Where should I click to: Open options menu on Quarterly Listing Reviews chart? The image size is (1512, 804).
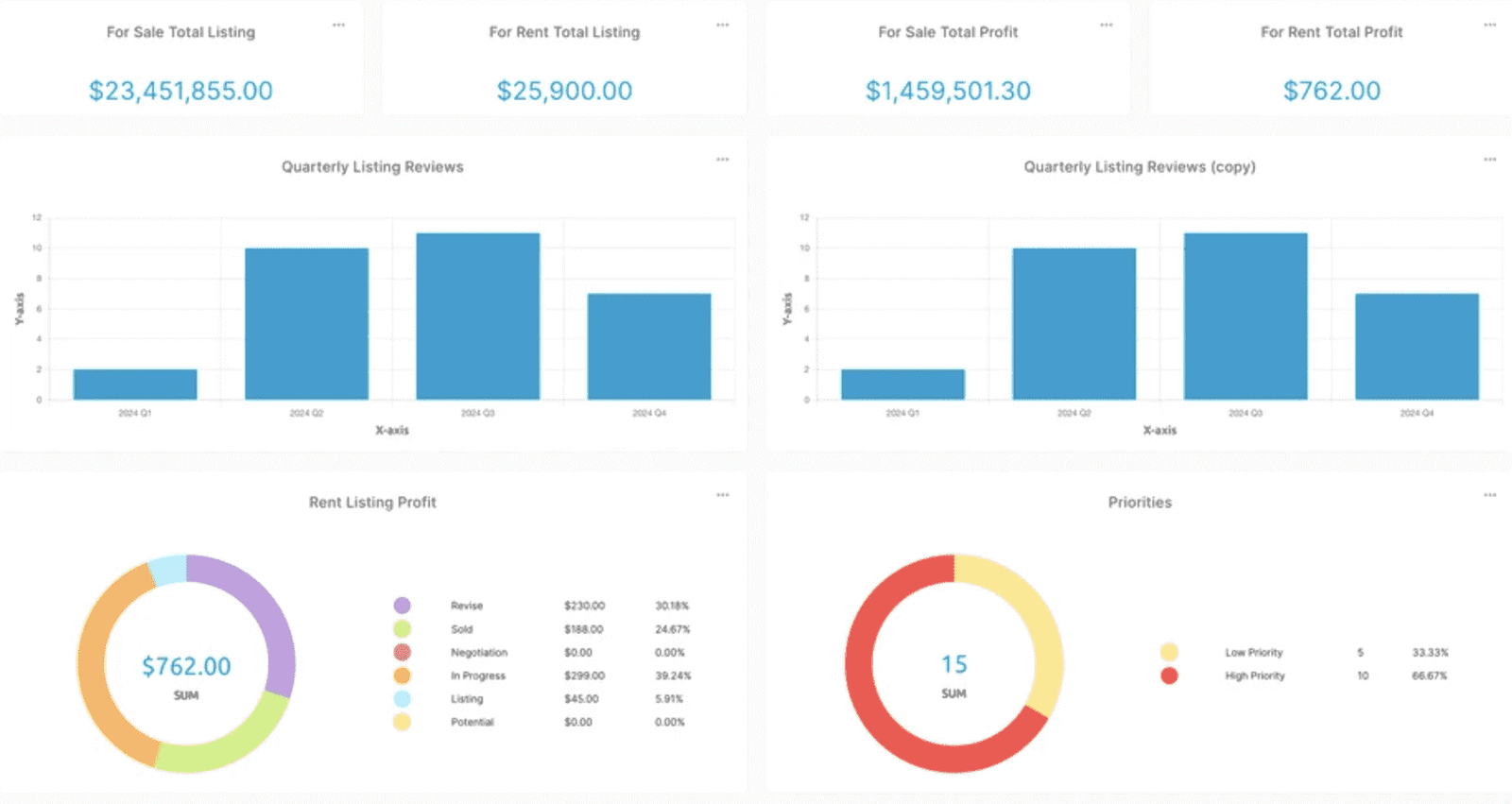722,160
